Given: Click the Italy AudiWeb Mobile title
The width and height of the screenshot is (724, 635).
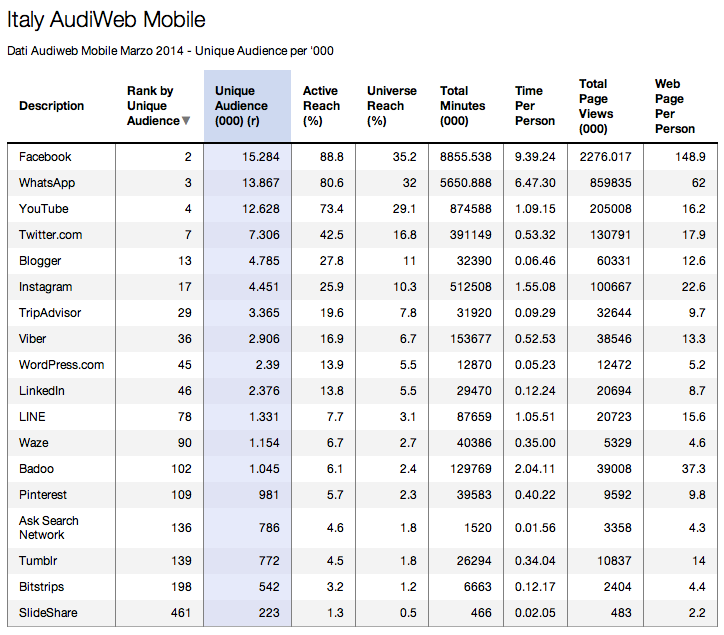Looking at the screenshot, I should pyautogui.click(x=106, y=20).
